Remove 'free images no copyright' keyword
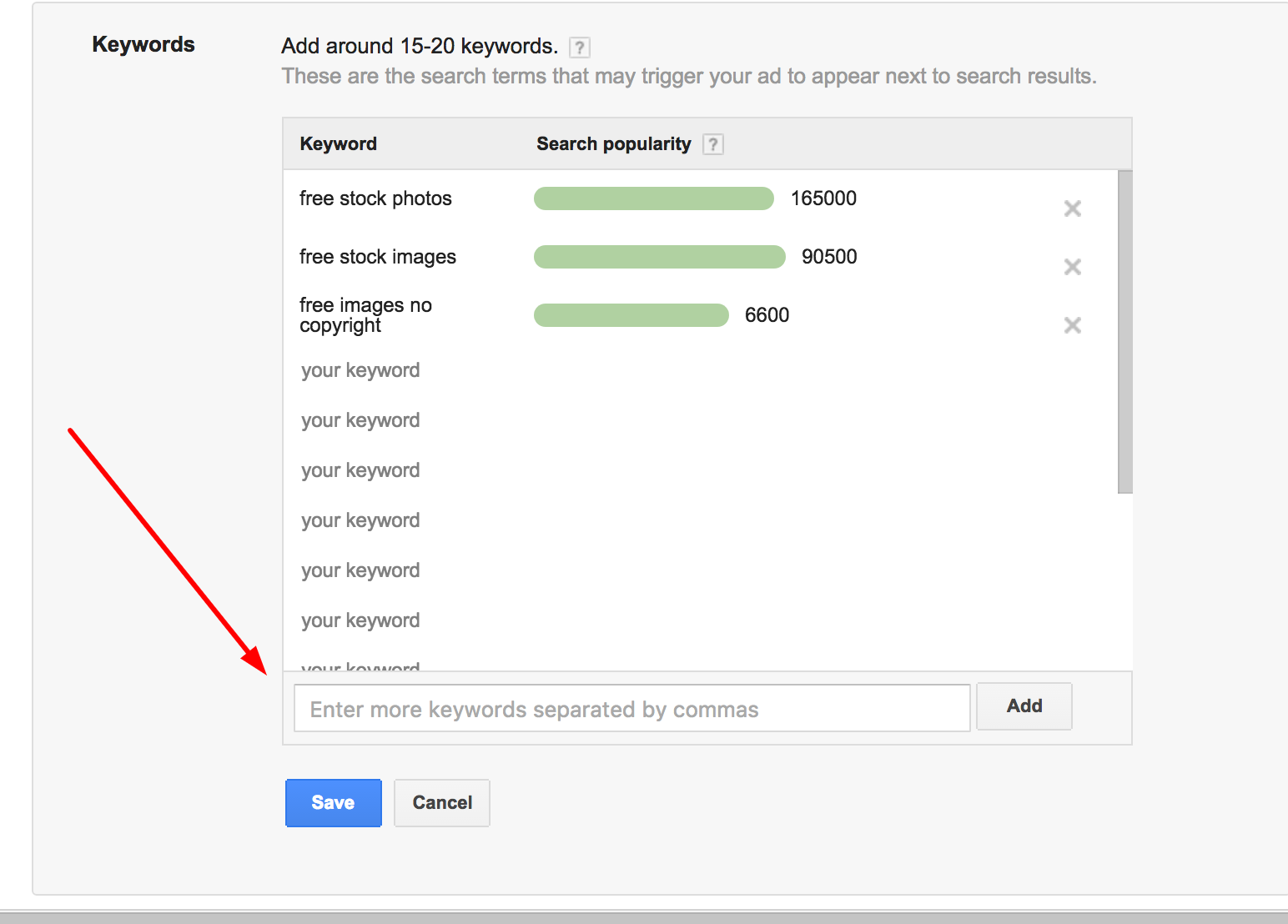This screenshot has height=924, width=1288. coord(1072,325)
